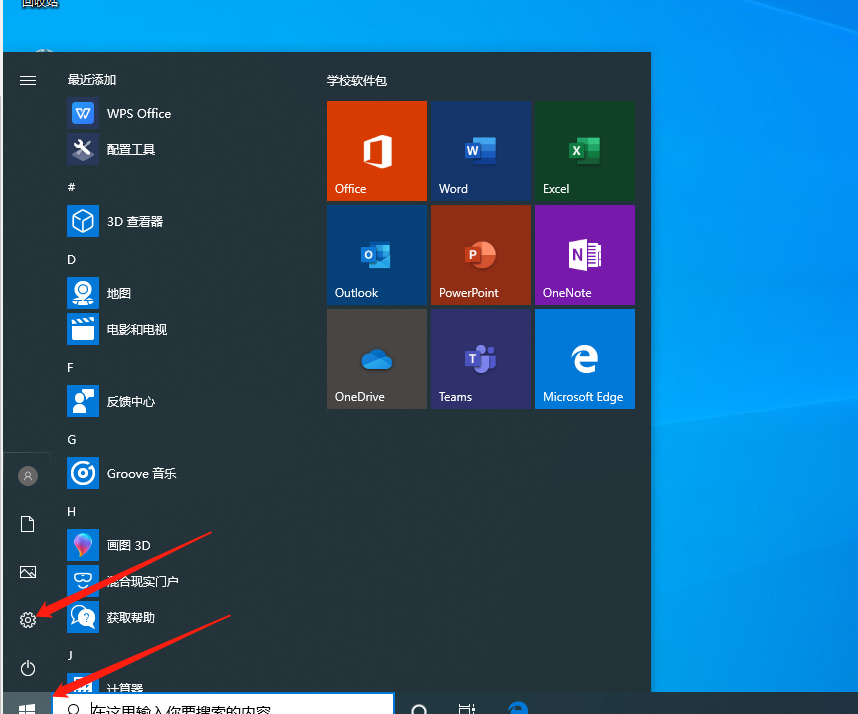
Task: Launch Excel from the pinned tiles
Action: pos(584,151)
